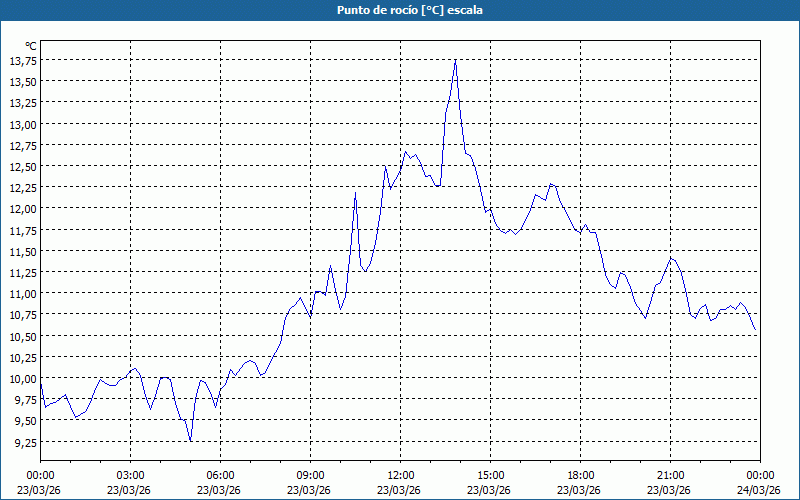
Task: Click the lowest dip of the blue curve
Action: (190, 441)
